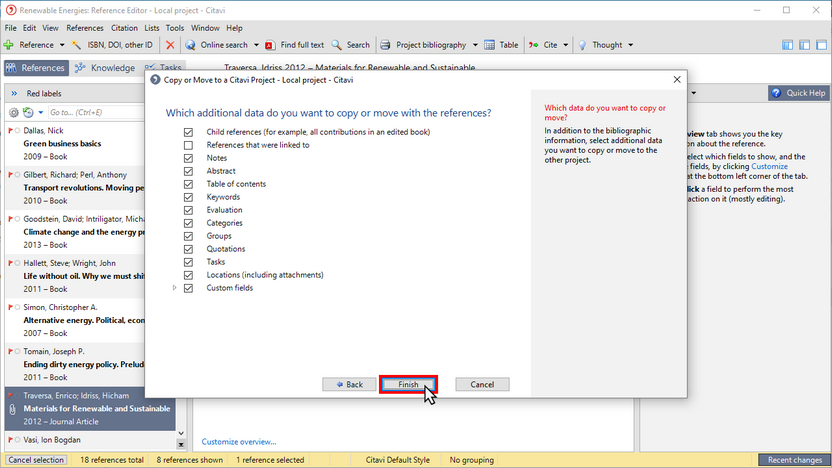Open ISBN, DOI, other ID lookup
832x468 pixels.
click(x=112, y=45)
